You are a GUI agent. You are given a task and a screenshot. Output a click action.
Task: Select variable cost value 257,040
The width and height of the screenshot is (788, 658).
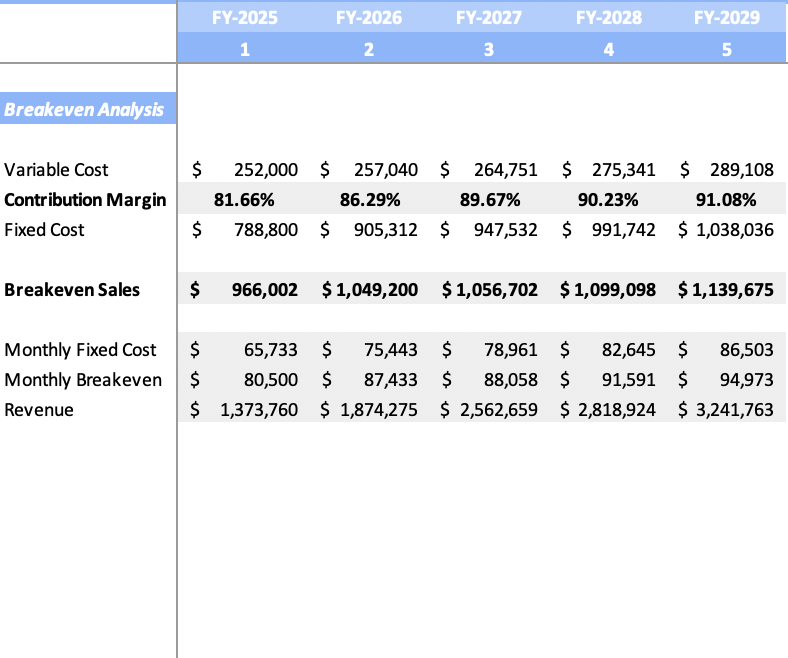pyautogui.click(x=385, y=170)
